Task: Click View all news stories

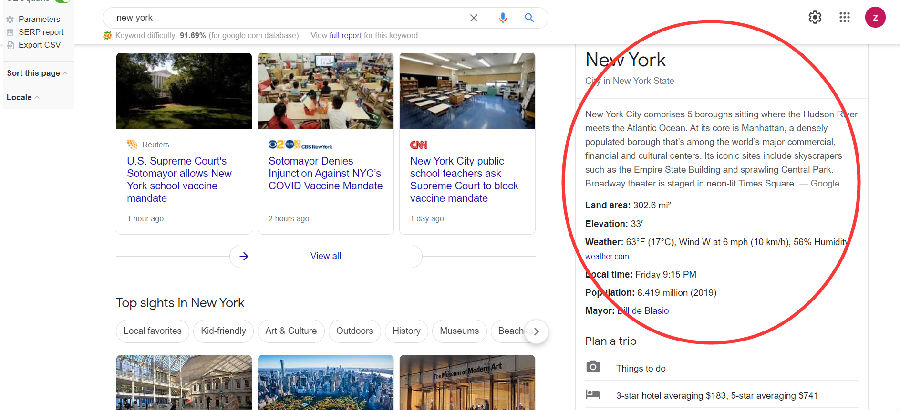Action: click(326, 256)
